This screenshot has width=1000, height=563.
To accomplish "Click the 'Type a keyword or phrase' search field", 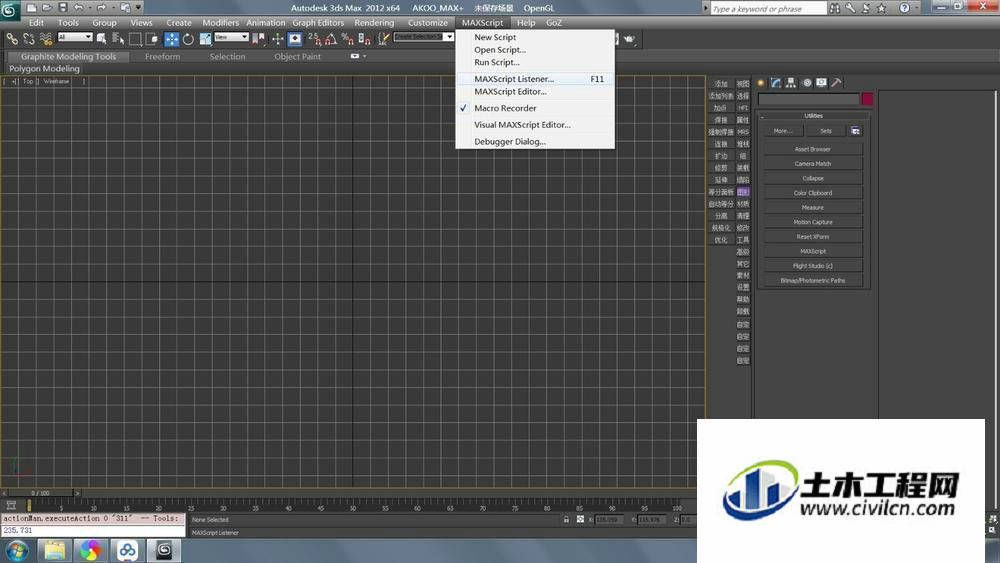I will 768,8.
